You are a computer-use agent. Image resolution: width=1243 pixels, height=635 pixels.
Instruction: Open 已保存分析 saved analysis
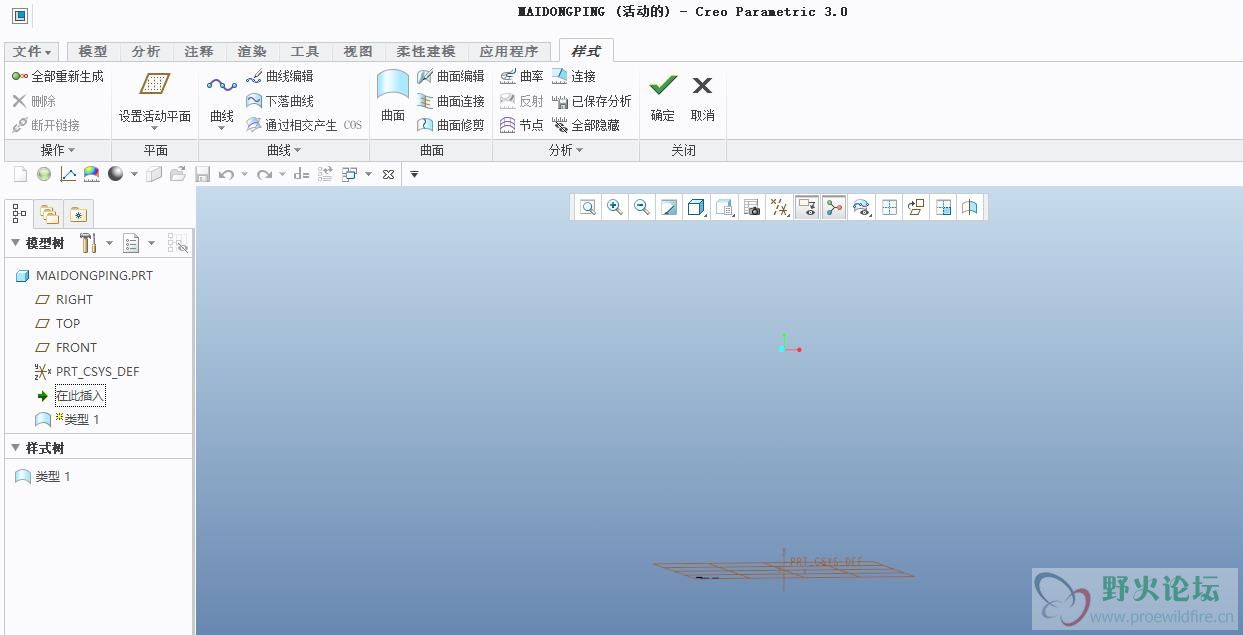591,101
